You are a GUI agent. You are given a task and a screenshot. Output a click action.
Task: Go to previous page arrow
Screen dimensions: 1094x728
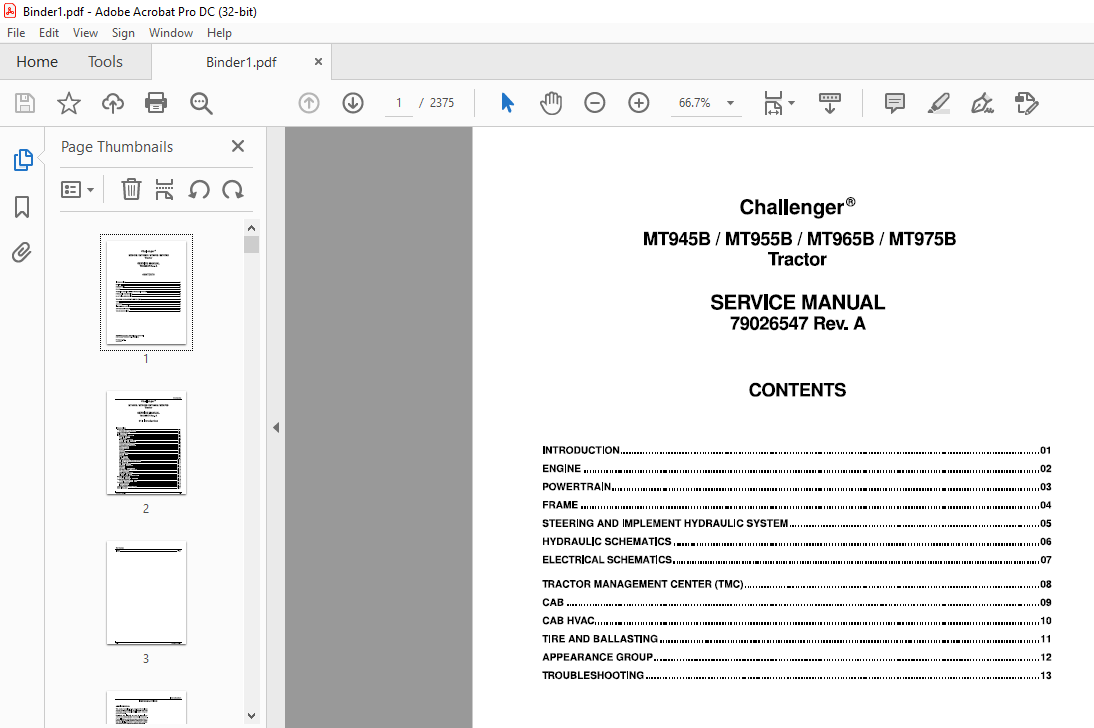tap(309, 103)
